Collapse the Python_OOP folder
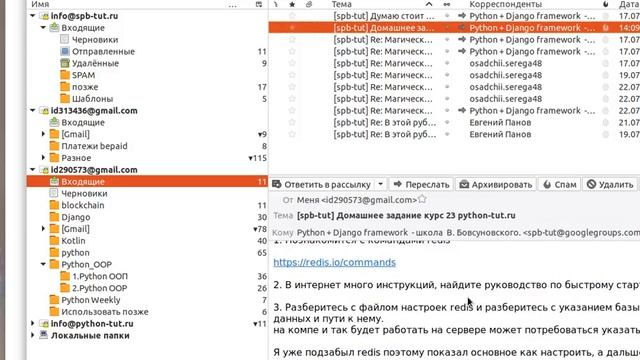Image resolution: width=640 pixels, height=360 pixels. coord(43,264)
